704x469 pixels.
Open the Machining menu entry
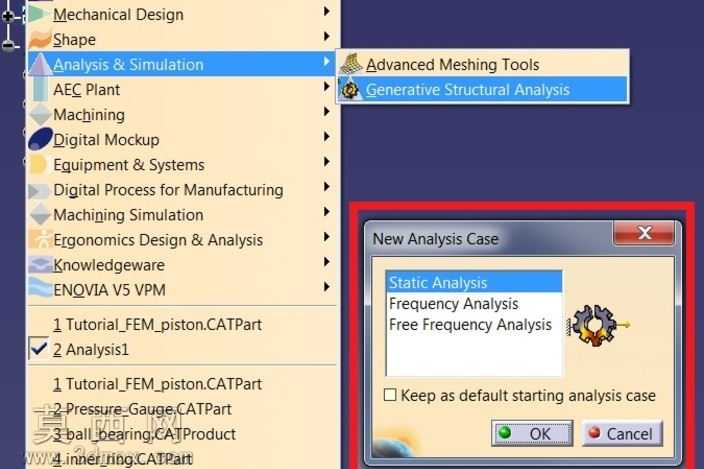pos(182,114)
